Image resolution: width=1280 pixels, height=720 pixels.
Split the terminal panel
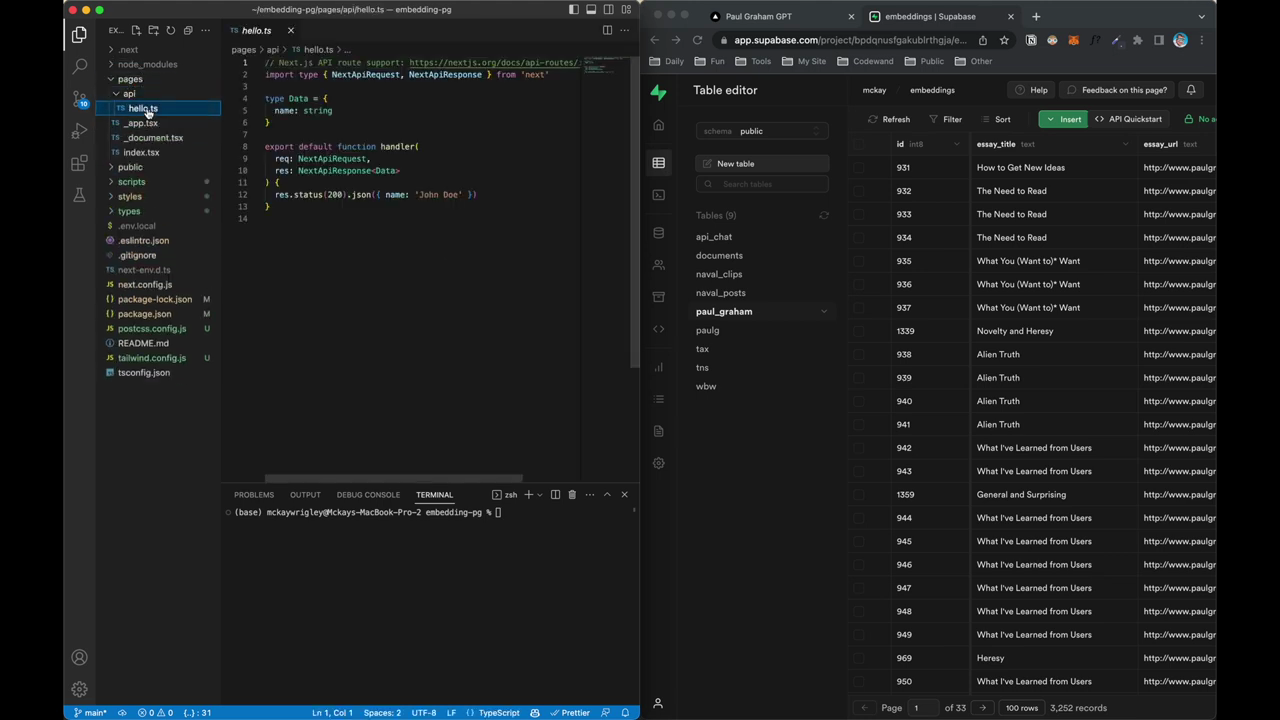click(x=555, y=494)
